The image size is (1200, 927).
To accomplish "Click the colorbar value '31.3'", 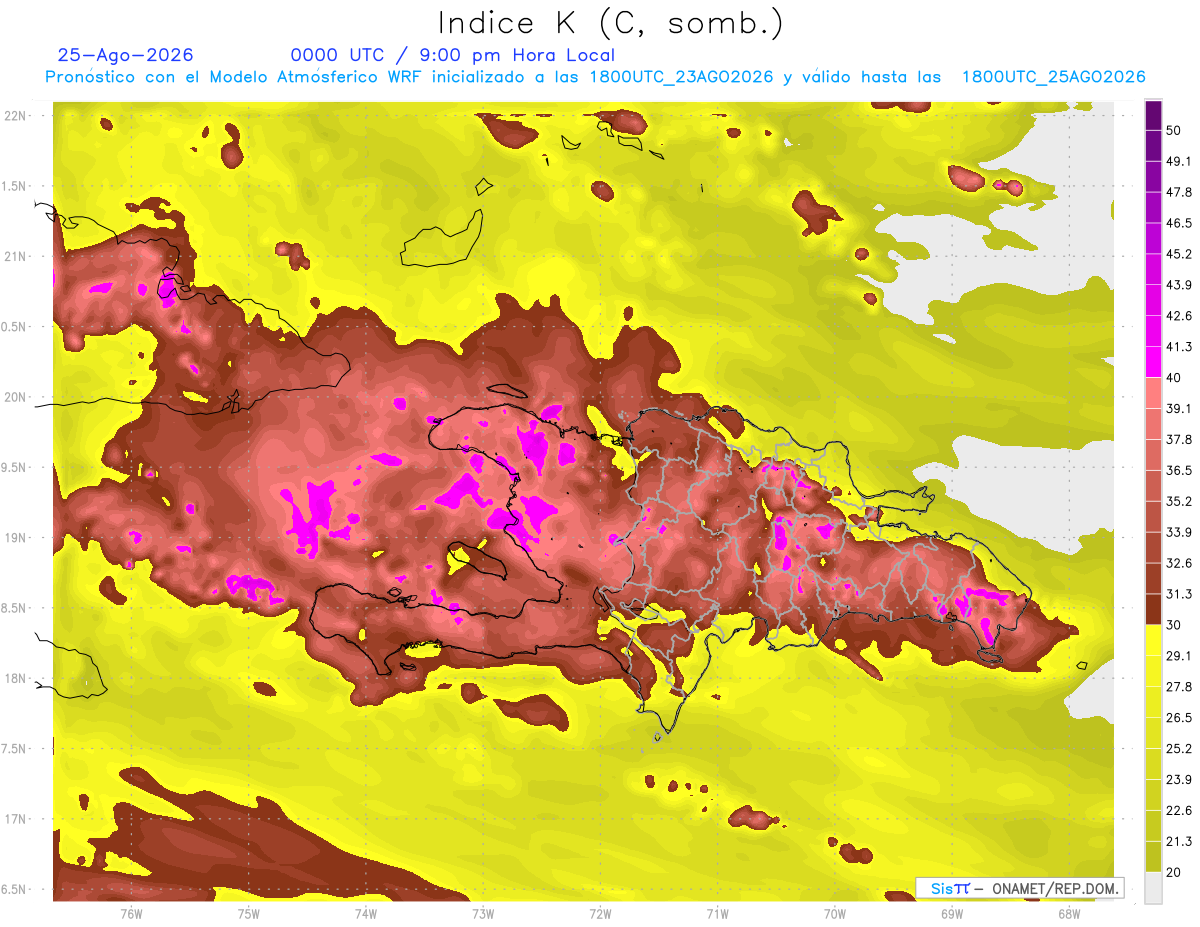I will point(1179,594).
